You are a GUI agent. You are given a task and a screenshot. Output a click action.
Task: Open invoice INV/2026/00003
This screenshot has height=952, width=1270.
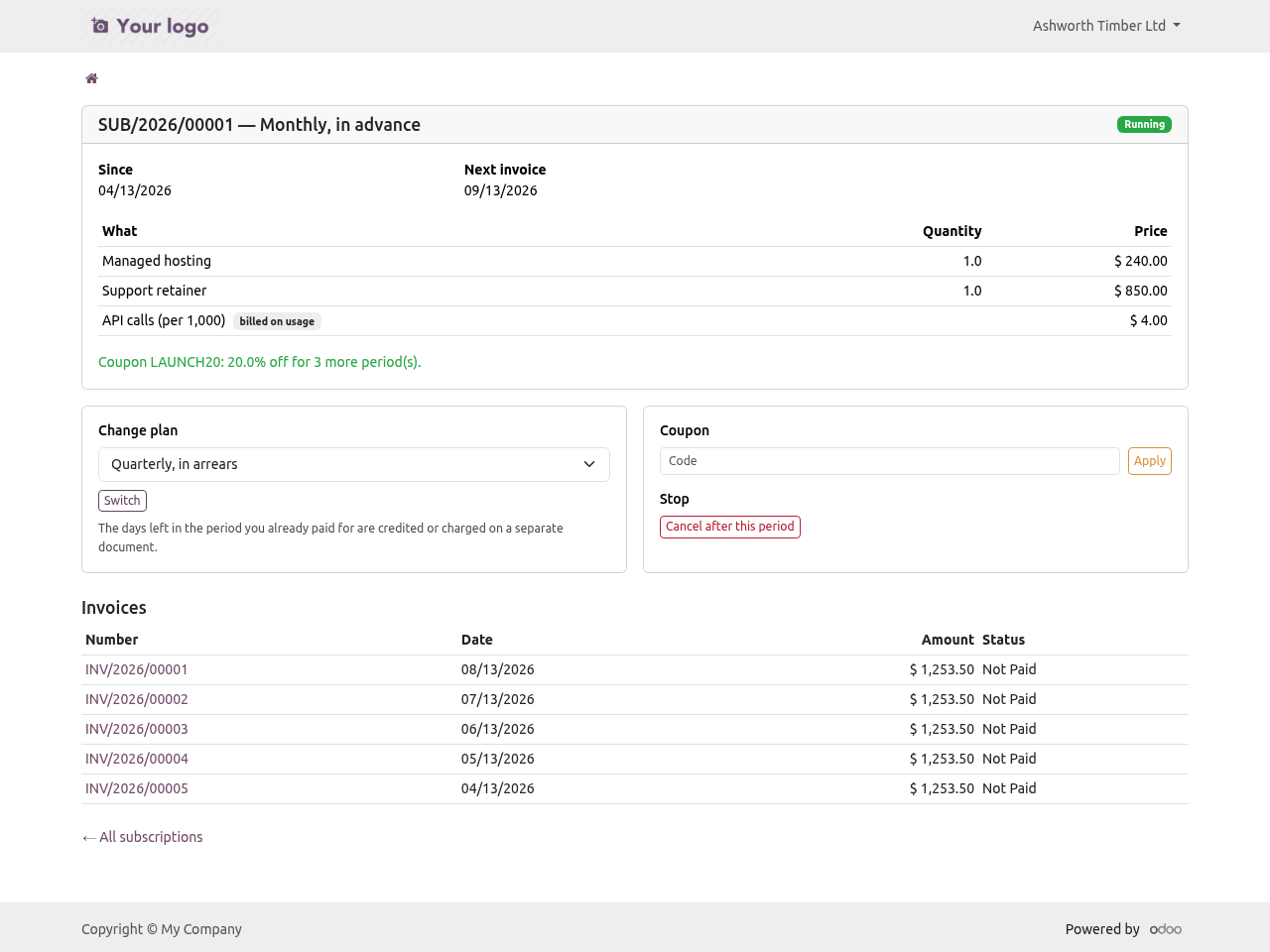coord(137,729)
